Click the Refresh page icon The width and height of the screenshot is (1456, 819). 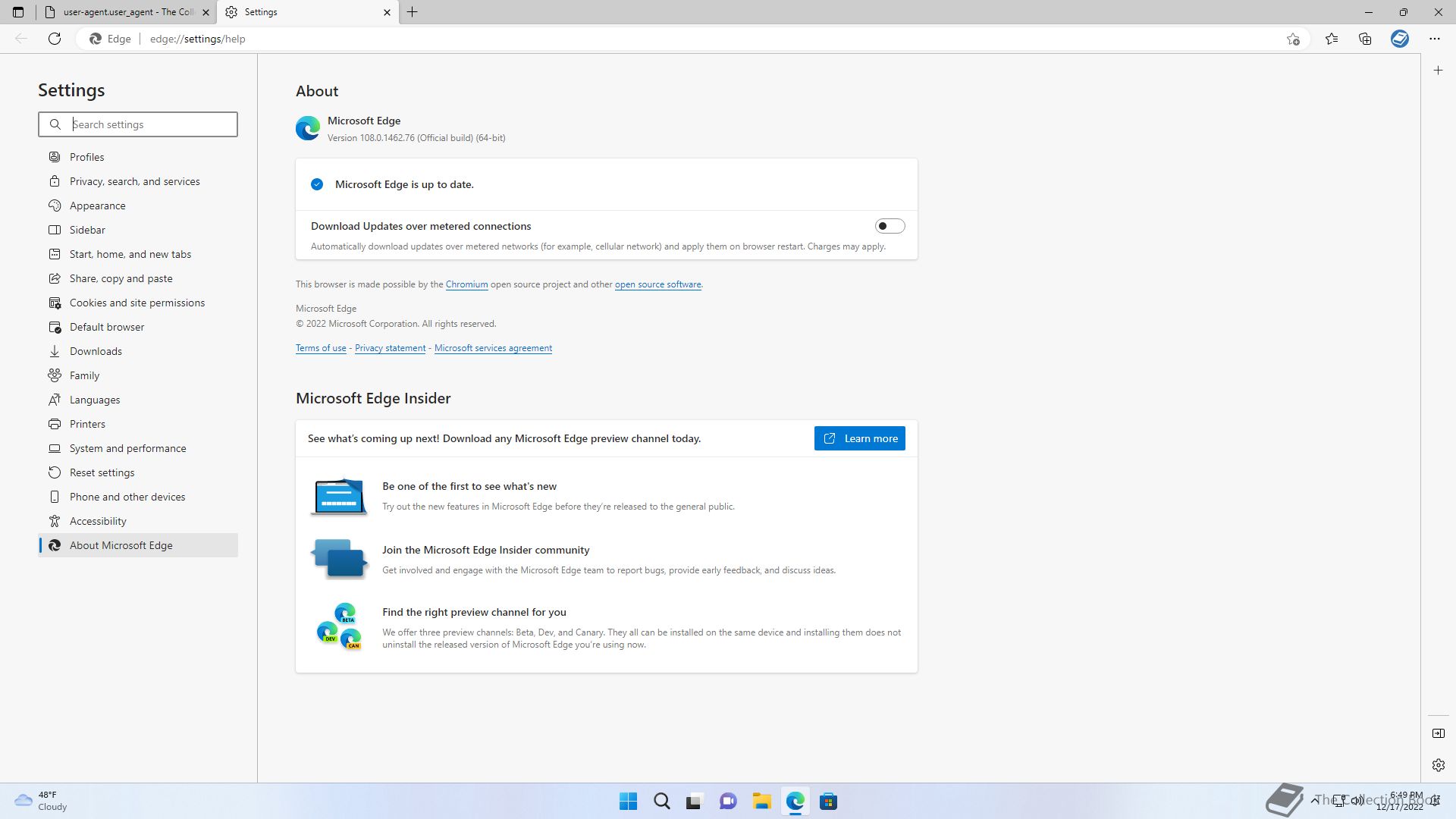[55, 39]
